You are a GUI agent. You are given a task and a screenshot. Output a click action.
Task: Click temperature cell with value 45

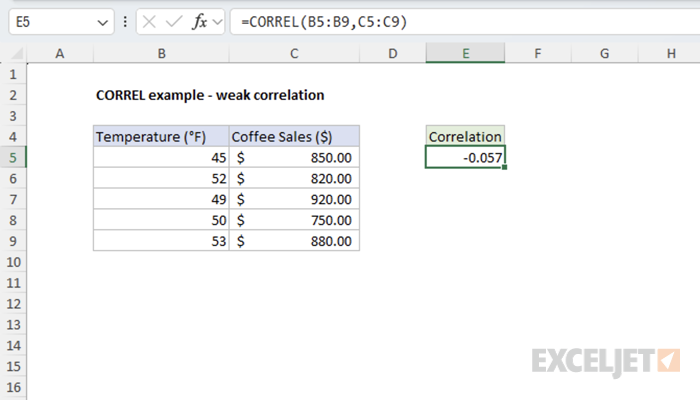(x=161, y=158)
